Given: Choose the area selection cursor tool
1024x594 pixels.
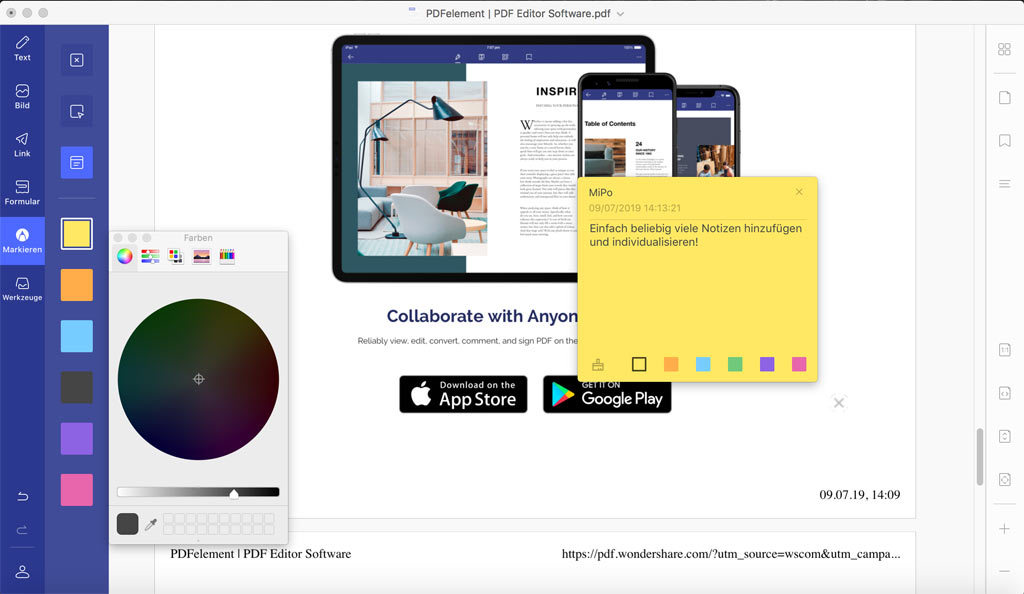Looking at the screenshot, I should pyautogui.click(x=76, y=112).
